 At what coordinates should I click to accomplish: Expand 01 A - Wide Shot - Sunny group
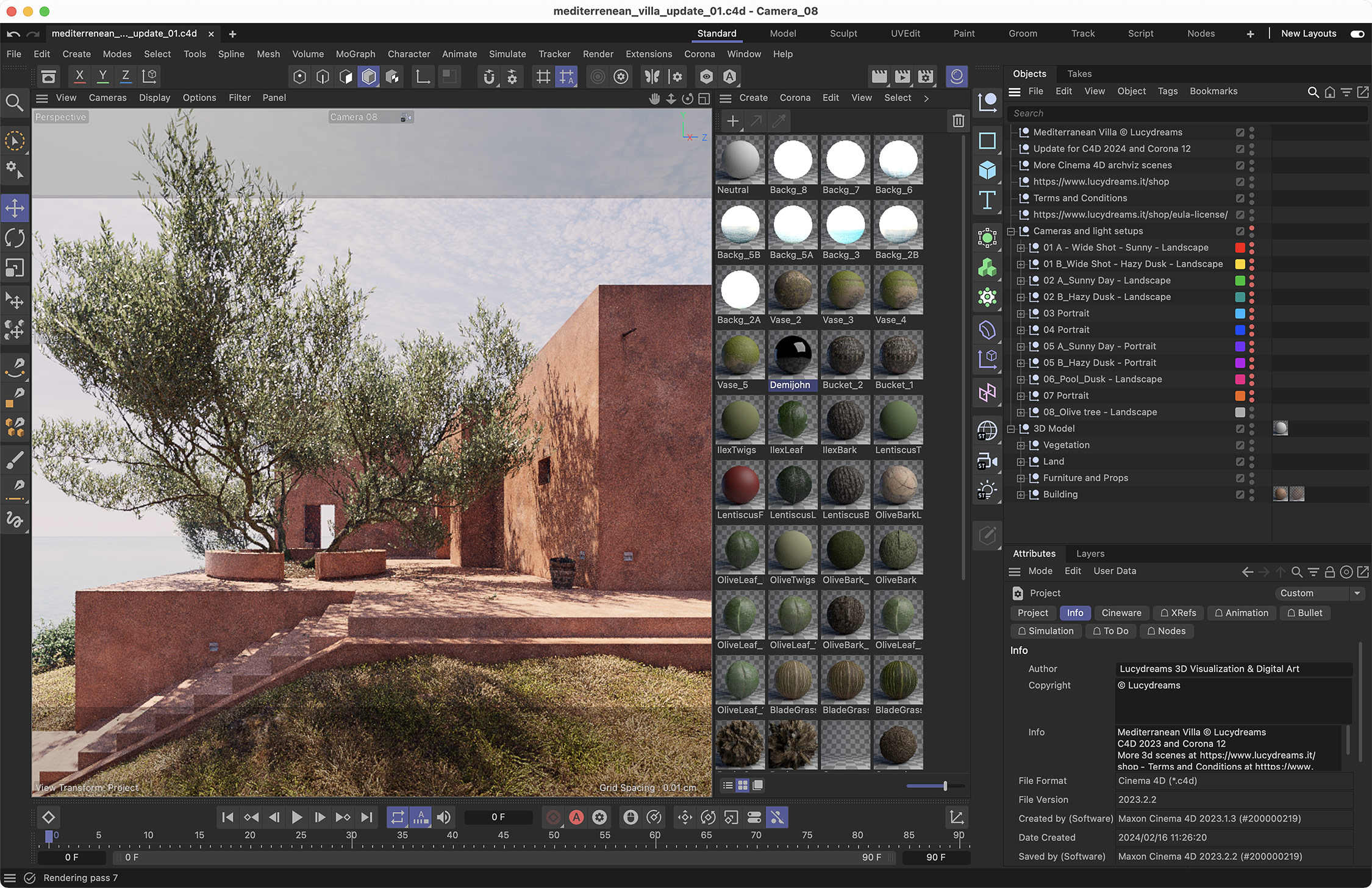point(1020,247)
